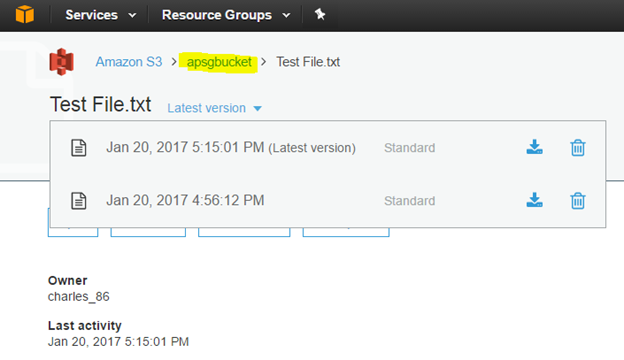This screenshot has width=624, height=360.
Task: Click the owner name charles_86
Action: point(78,297)
